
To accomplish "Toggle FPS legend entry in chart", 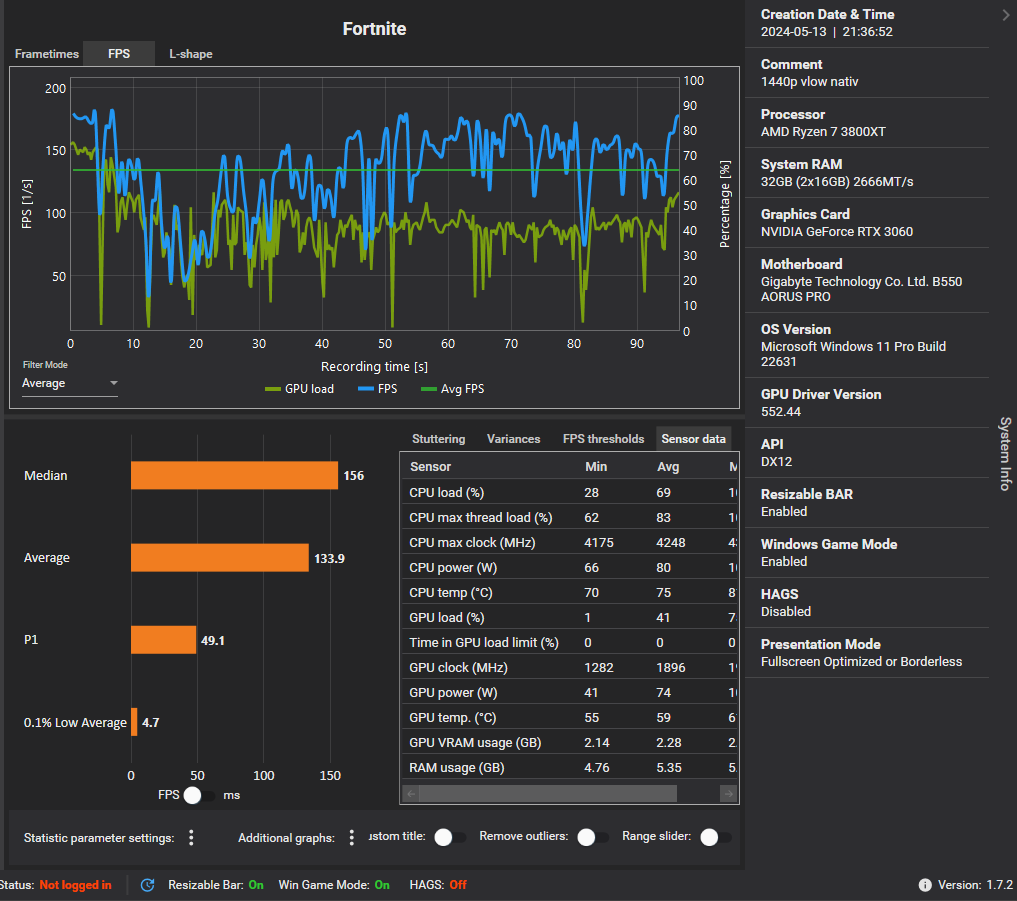I will tap(377, 389).
